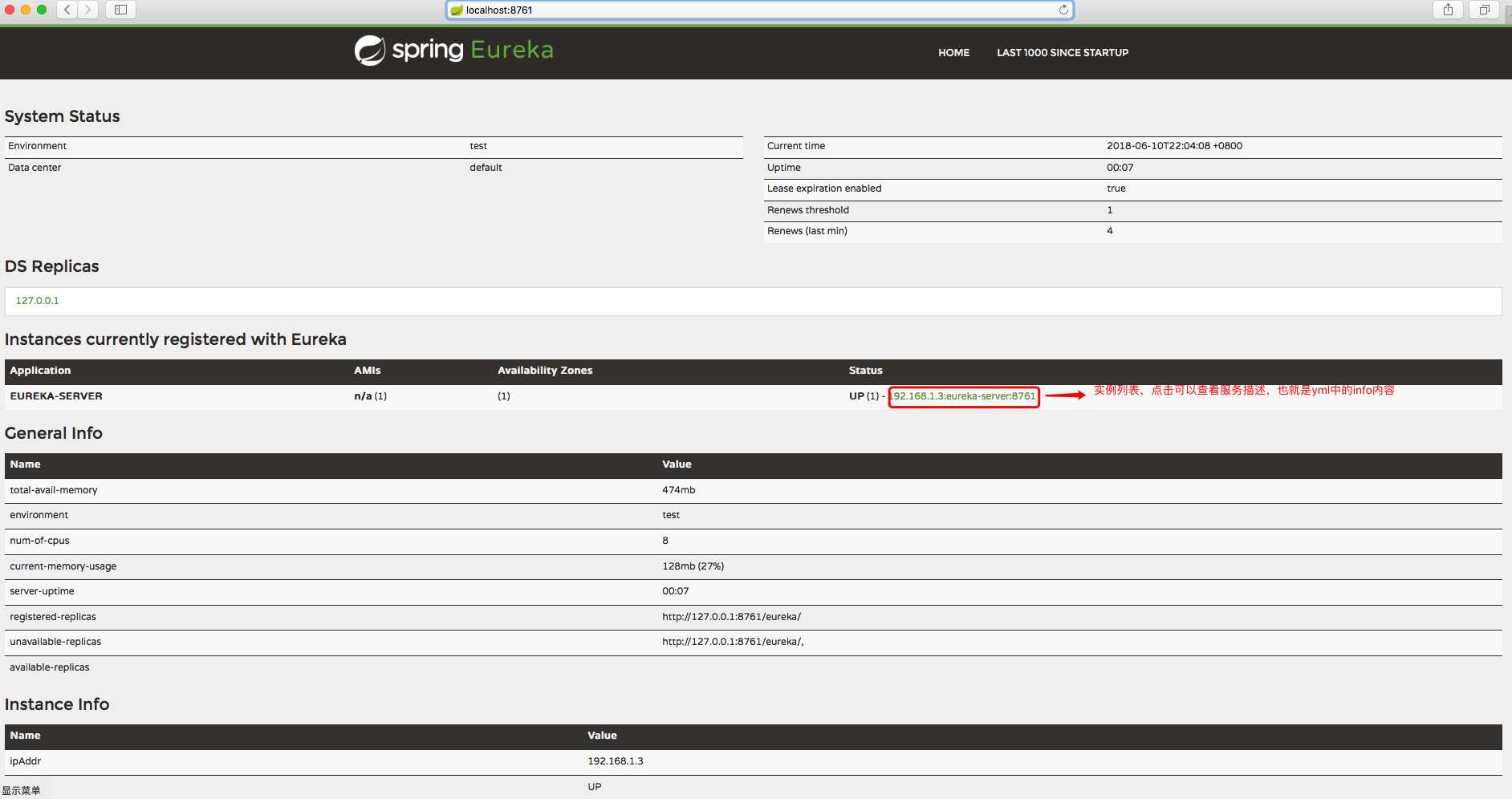The width and height of the screenshot is (1512, 799).
Task: Open LAST 1000 SINCE STARTUP link
Action: tap(1063, 53)
